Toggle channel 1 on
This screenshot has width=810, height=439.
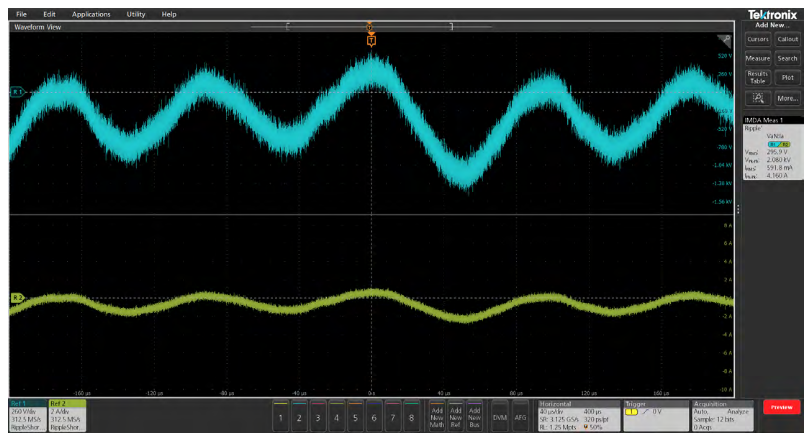(x=282, y=416)
